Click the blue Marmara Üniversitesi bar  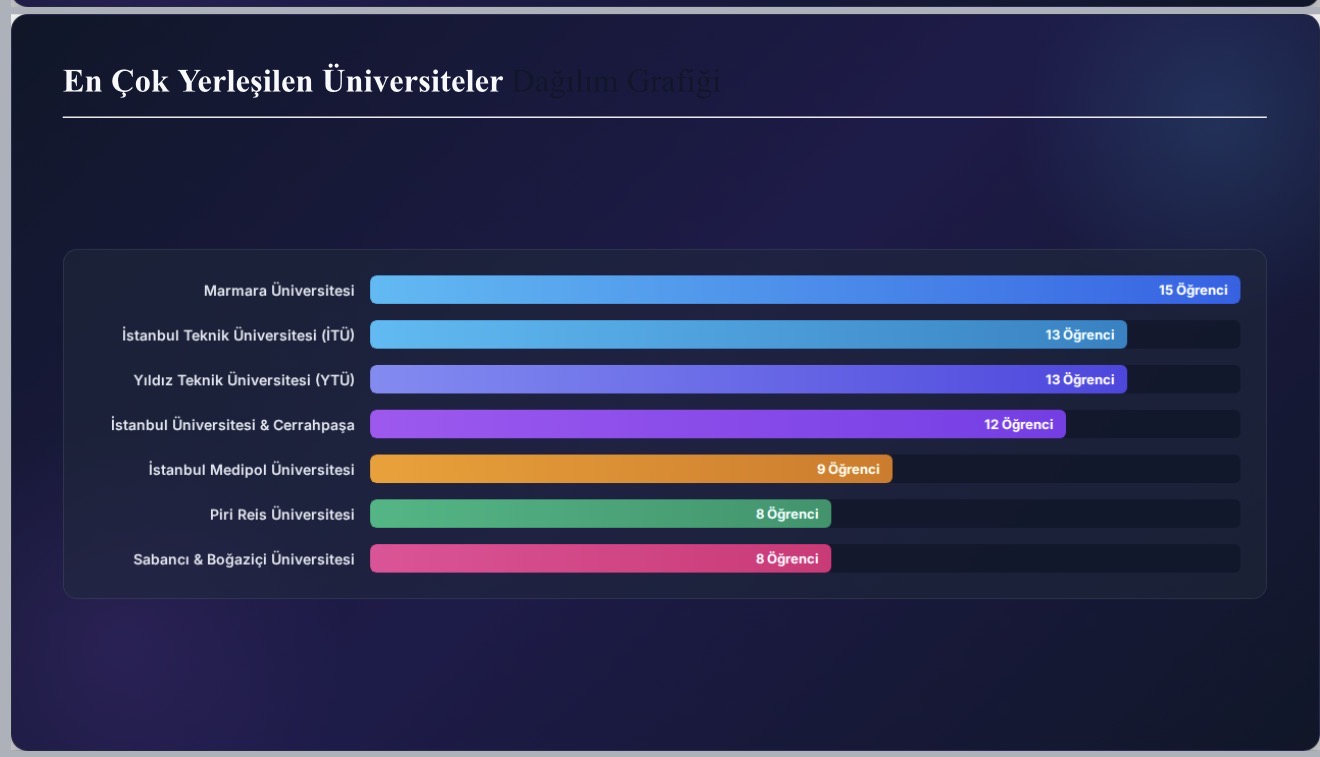[805, 290]
